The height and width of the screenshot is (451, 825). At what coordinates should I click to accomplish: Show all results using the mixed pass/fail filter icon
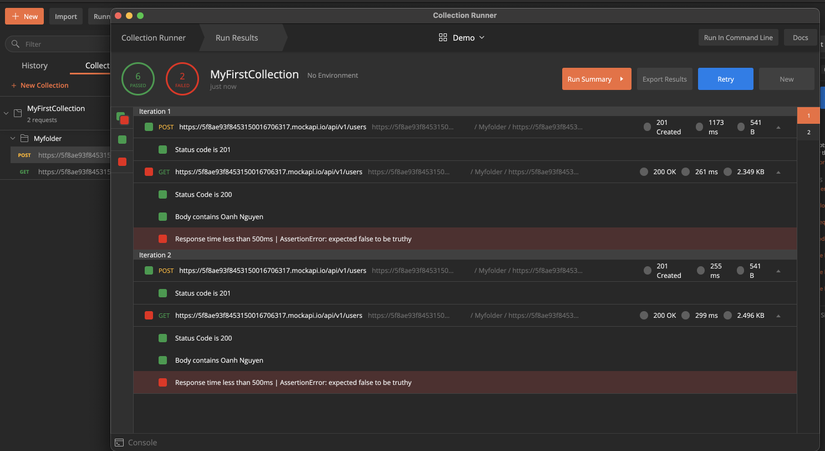coord(122,118)
